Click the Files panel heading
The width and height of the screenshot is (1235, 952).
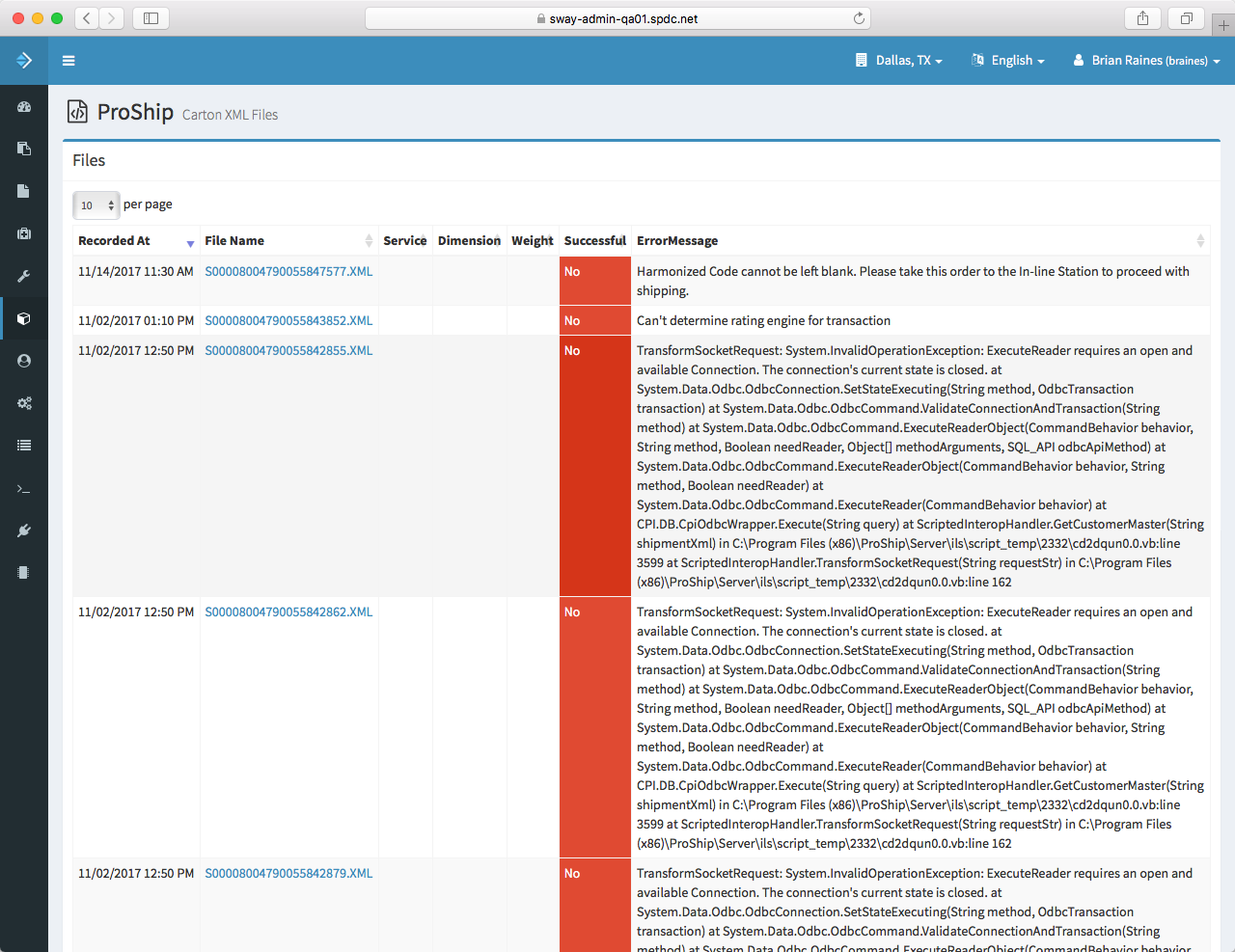point(89,161)
